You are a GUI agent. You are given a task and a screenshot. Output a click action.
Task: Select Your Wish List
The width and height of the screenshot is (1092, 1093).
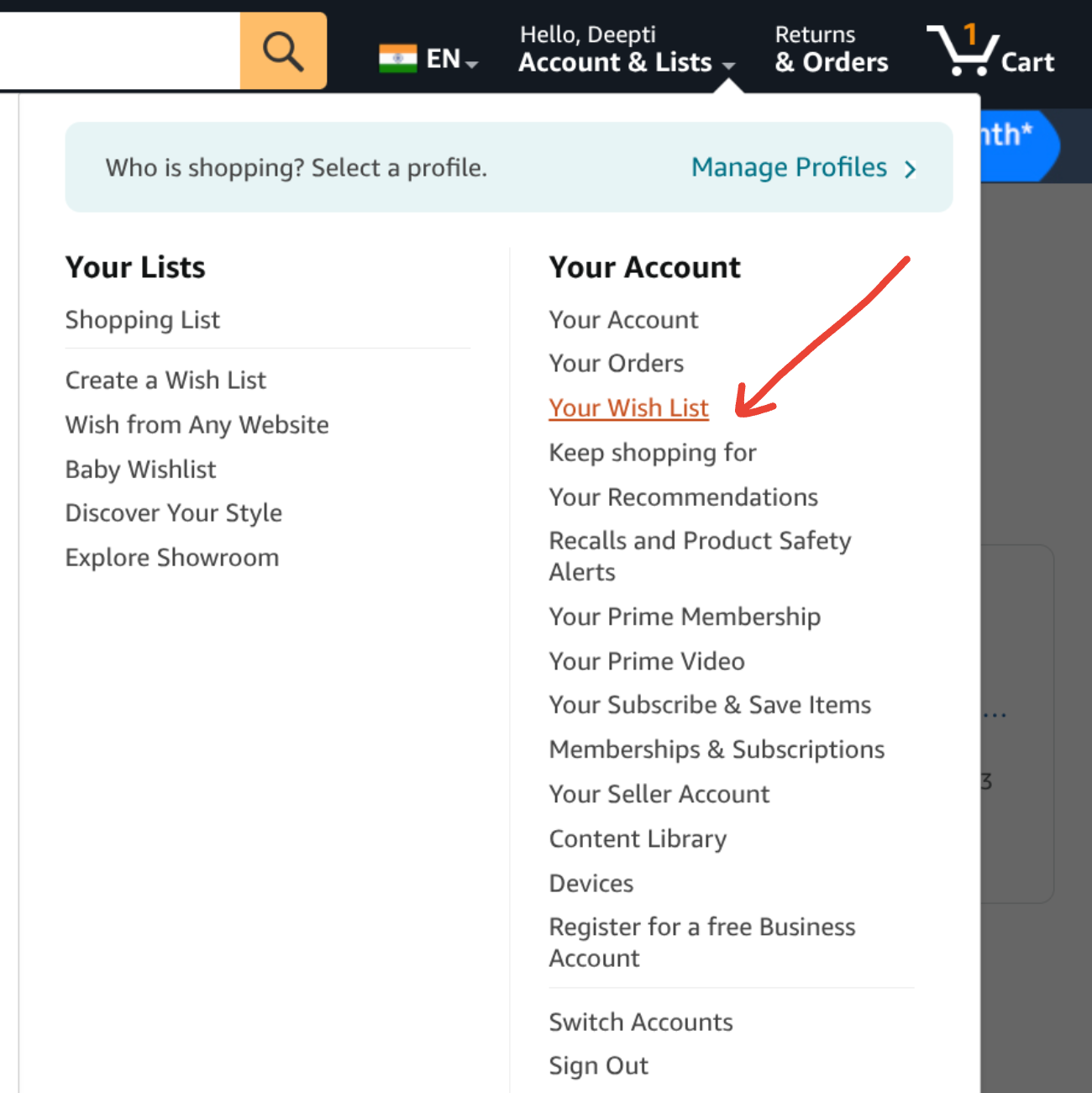pos(628,407)
